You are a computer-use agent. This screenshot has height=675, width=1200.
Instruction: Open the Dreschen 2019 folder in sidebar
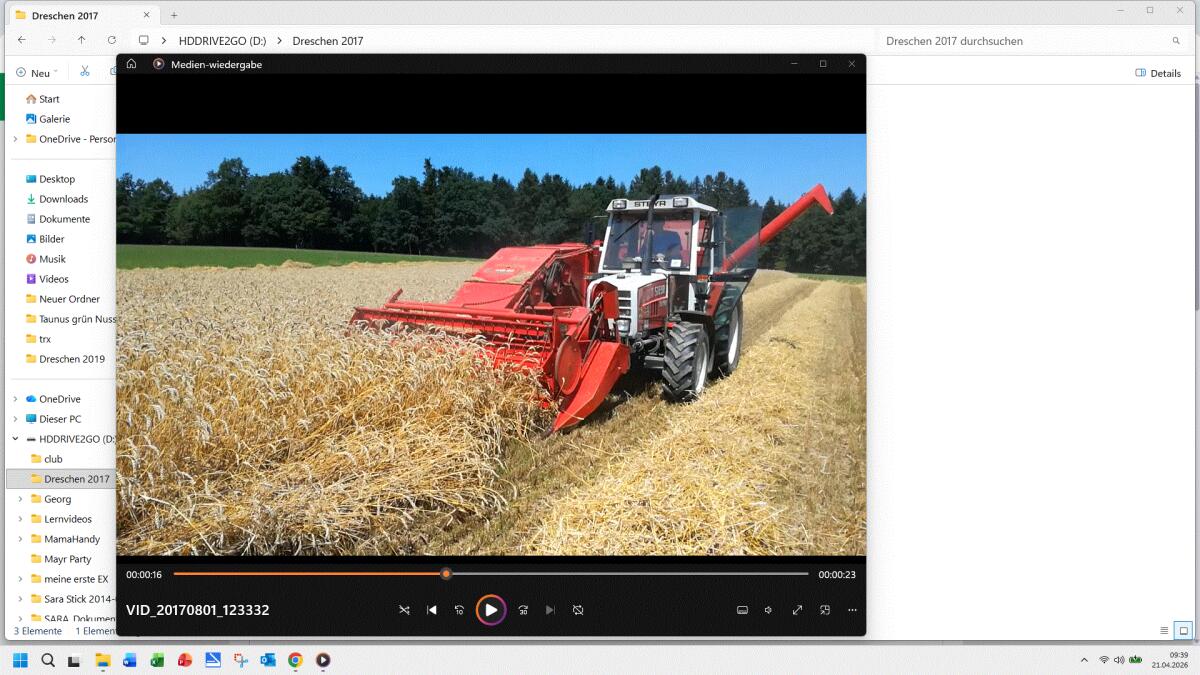tap(71, 359)
